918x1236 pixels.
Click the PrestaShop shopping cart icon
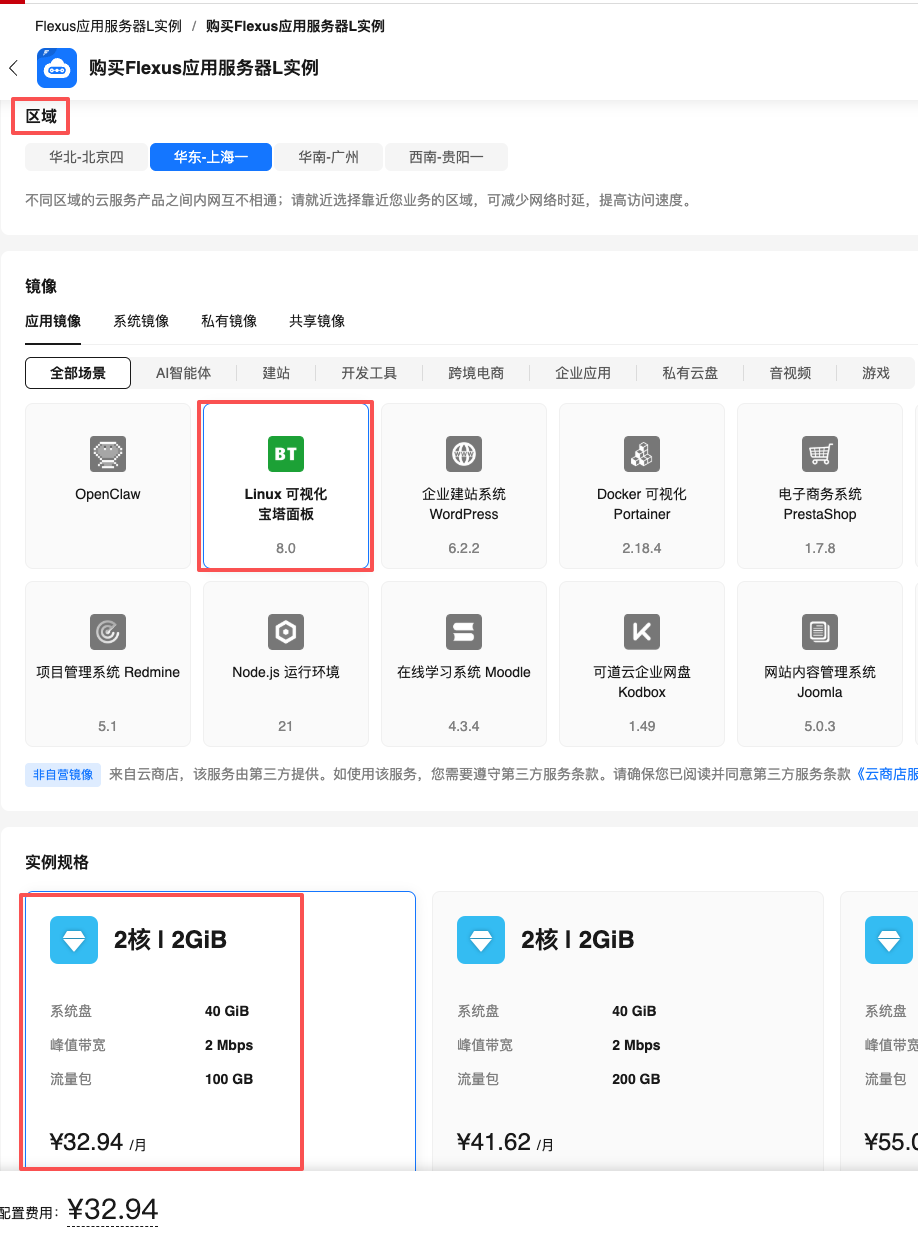(820, 454)
